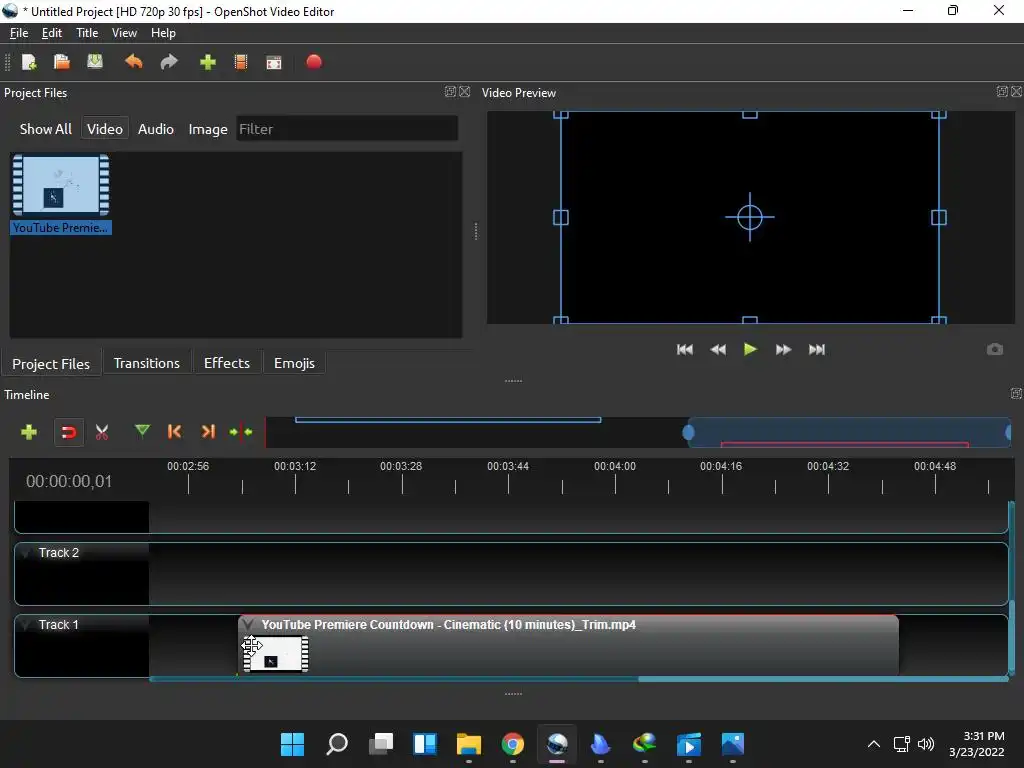
Task: Click the red Export Video button
Action: 314,62
